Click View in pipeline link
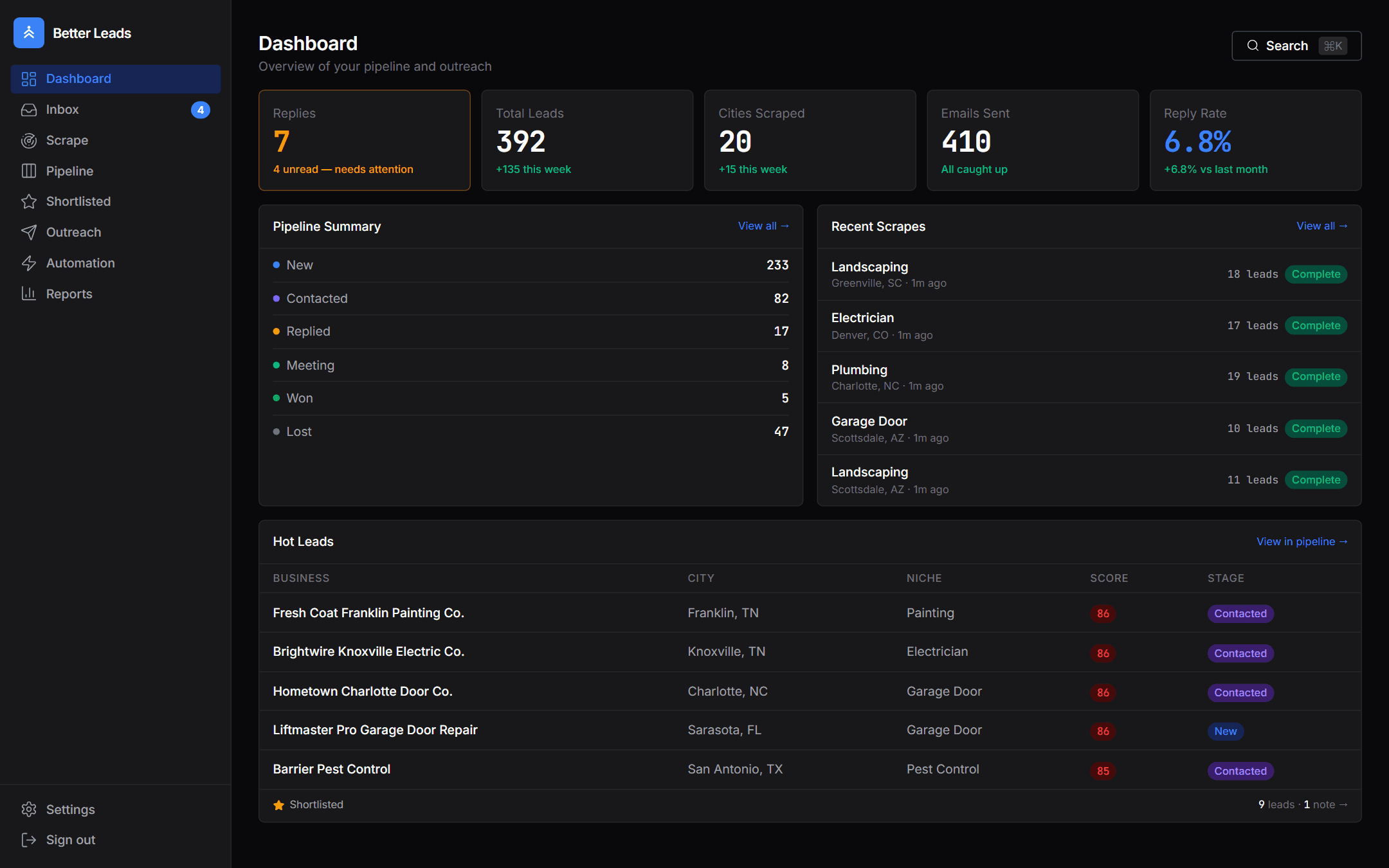 point(1302,541)
